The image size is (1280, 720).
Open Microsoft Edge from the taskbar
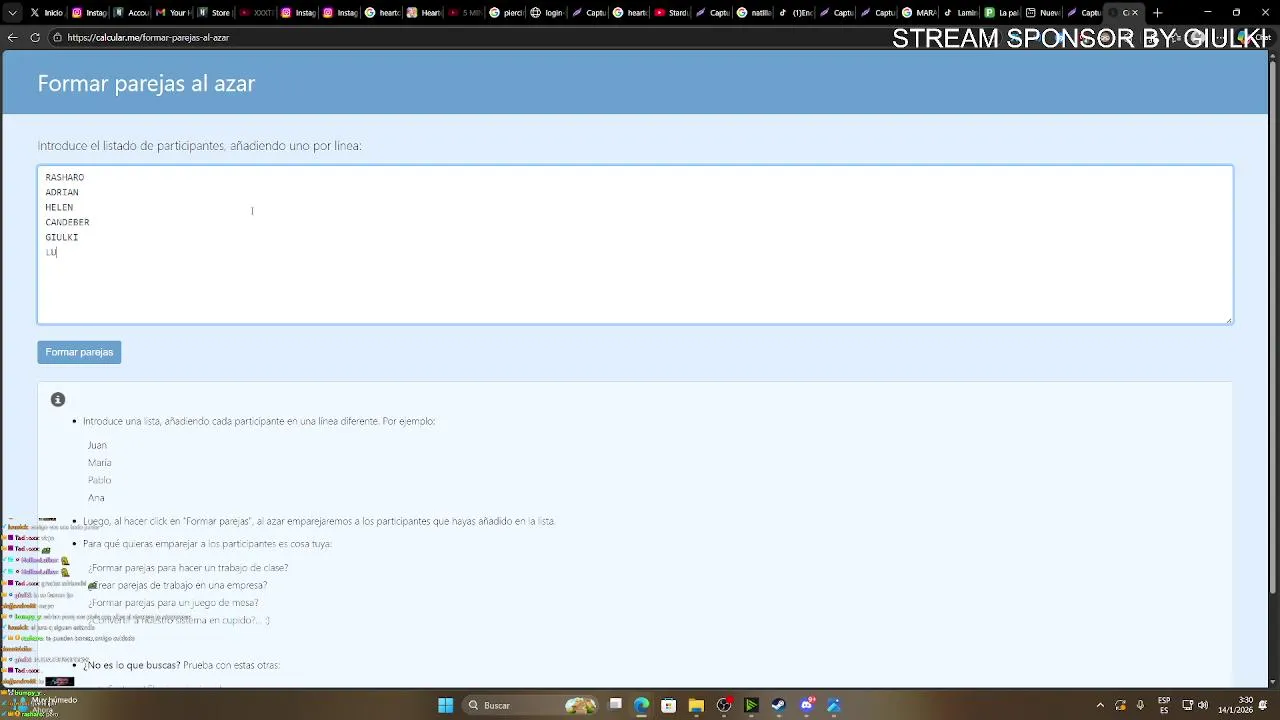click(641, 705)
